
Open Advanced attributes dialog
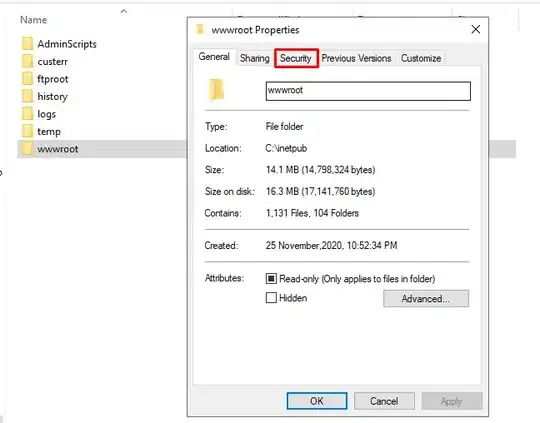click(426, 298)
